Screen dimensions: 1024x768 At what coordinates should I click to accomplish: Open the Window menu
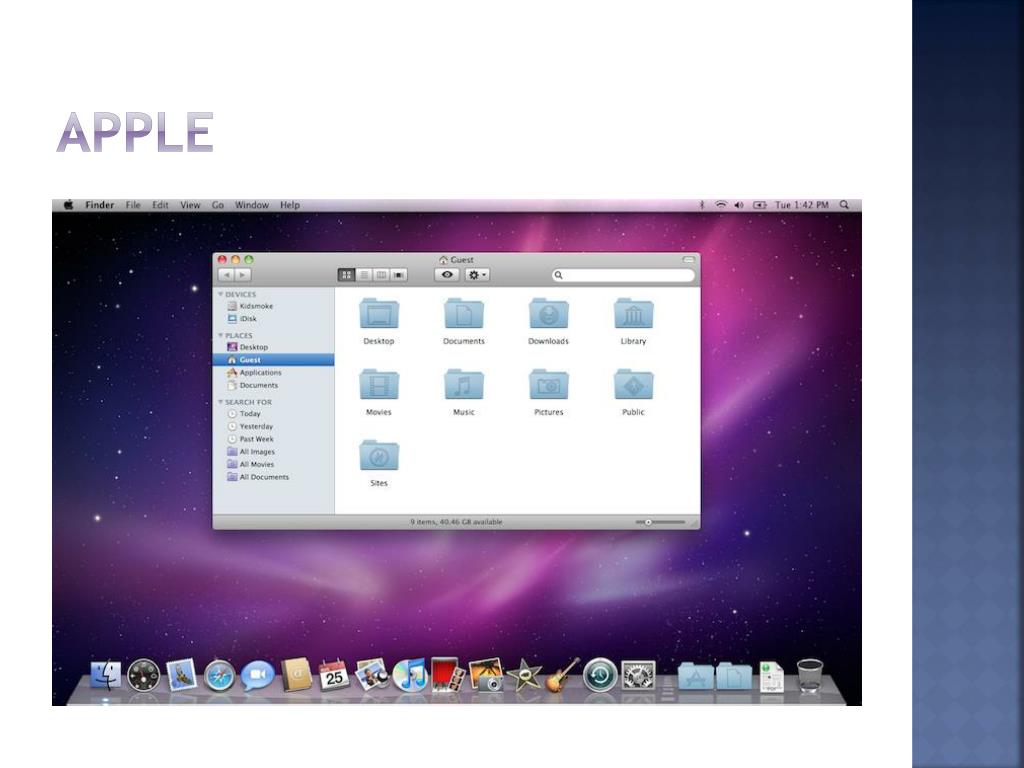coord(251,205)
